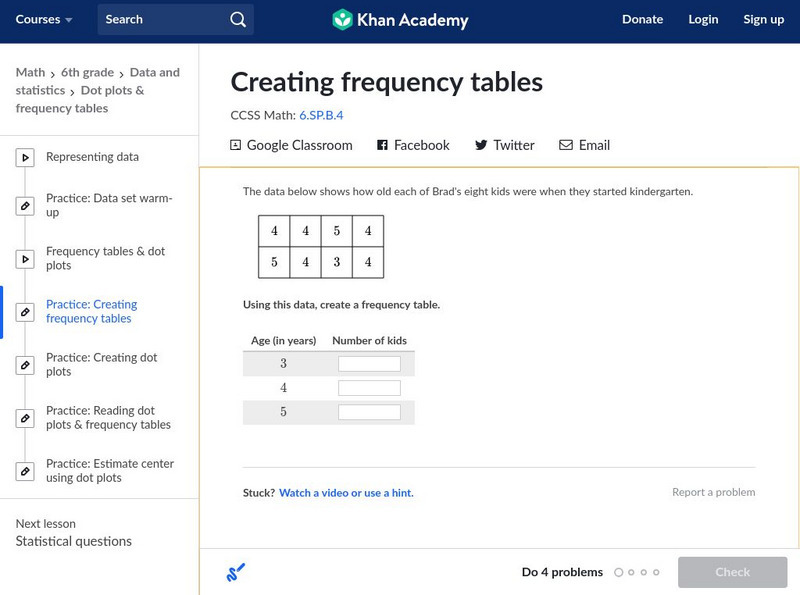
Task: Click the input field for age 3
Action: pyautogui.click(x=369, y=364)
